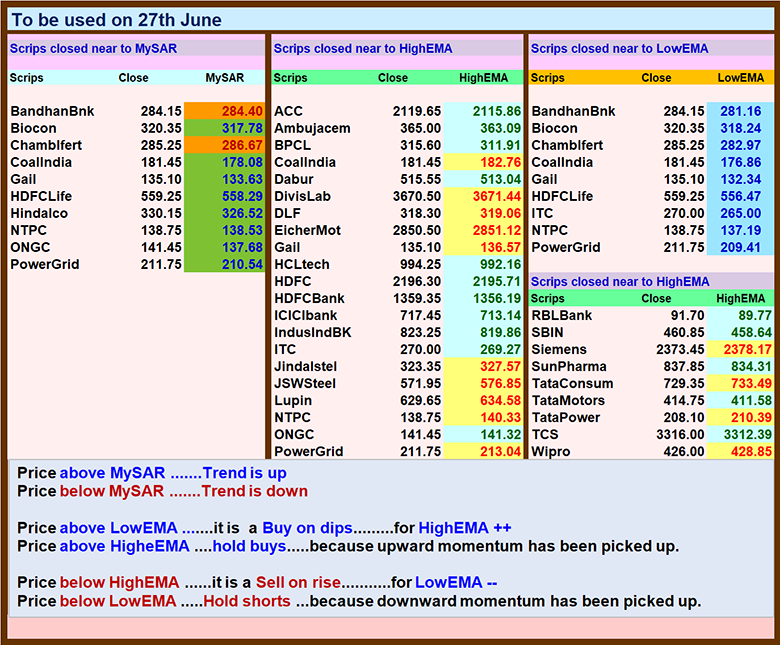Select the Dabur scrip row name

[x=294, y=179]
